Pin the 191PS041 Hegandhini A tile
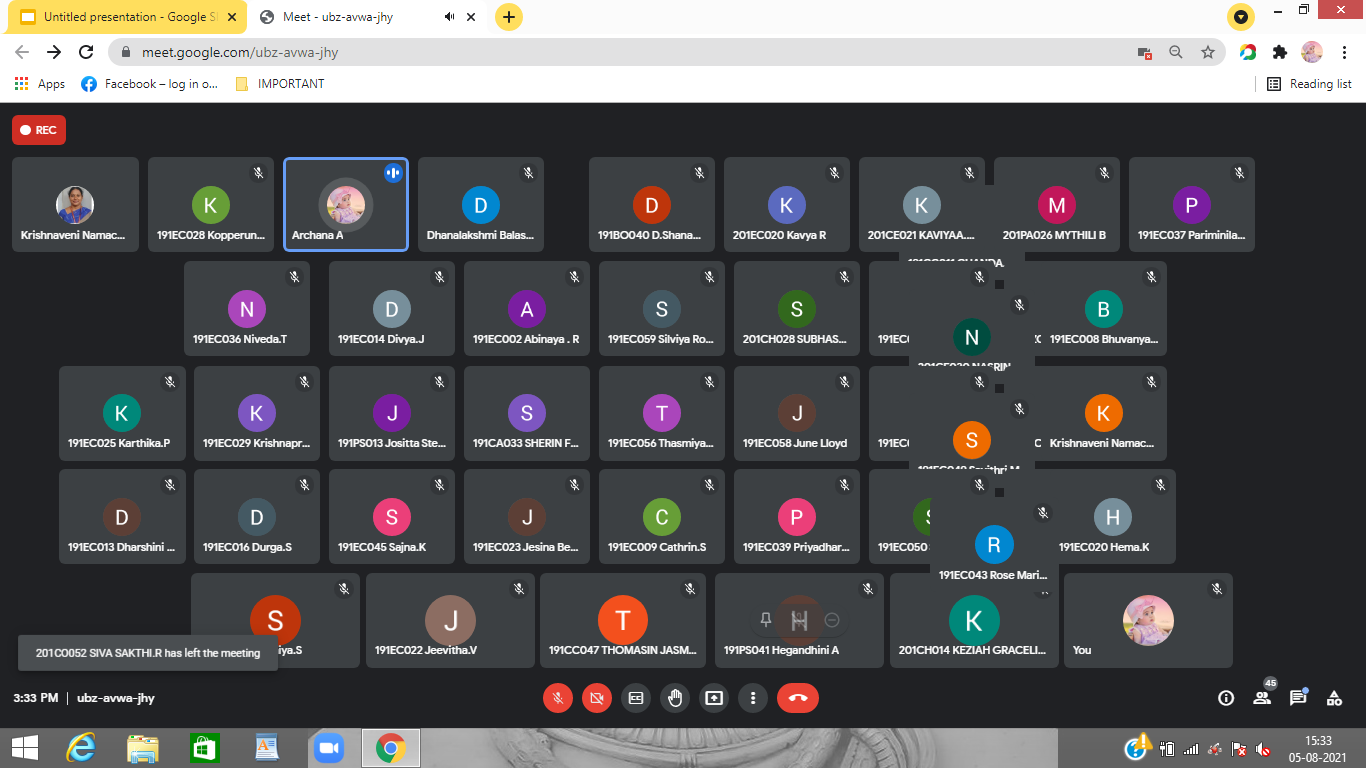 766,620
